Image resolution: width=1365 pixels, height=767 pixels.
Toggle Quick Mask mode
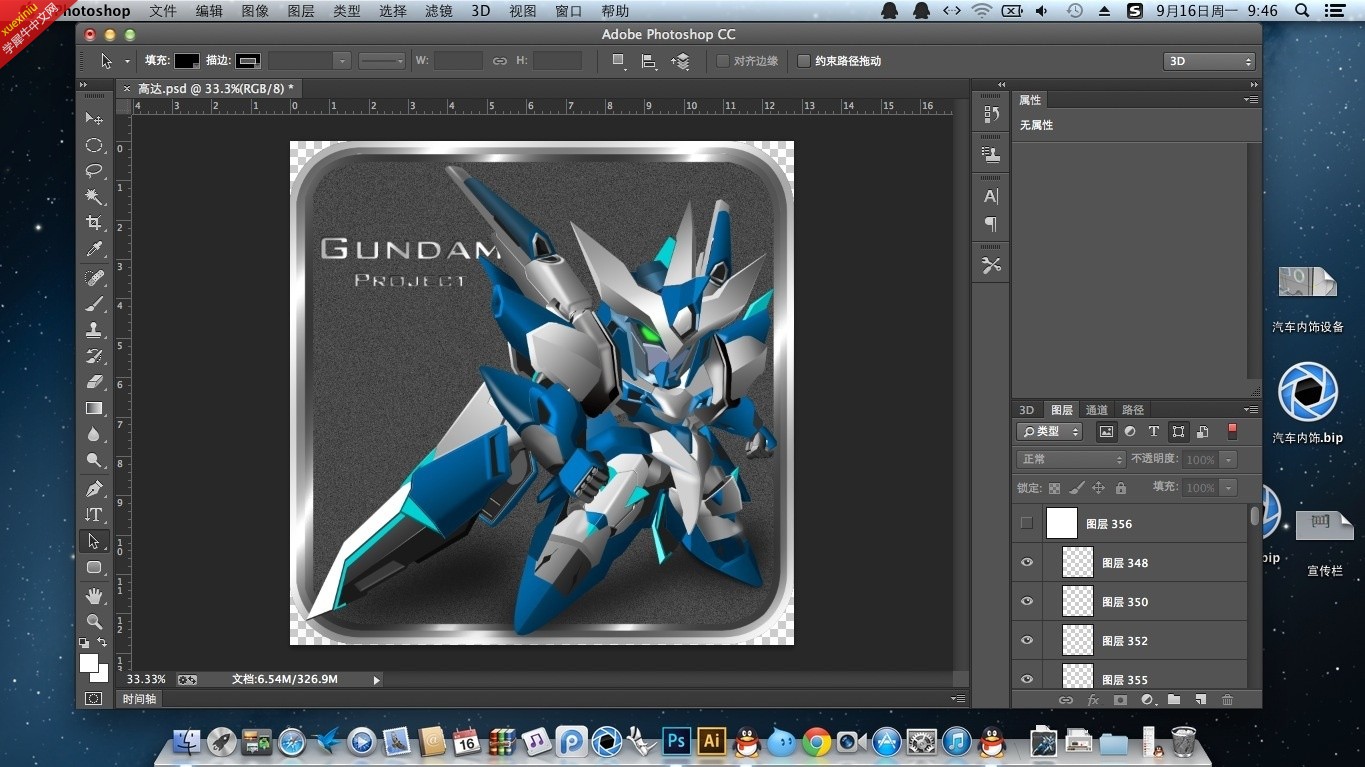click(x=94, y=699)
